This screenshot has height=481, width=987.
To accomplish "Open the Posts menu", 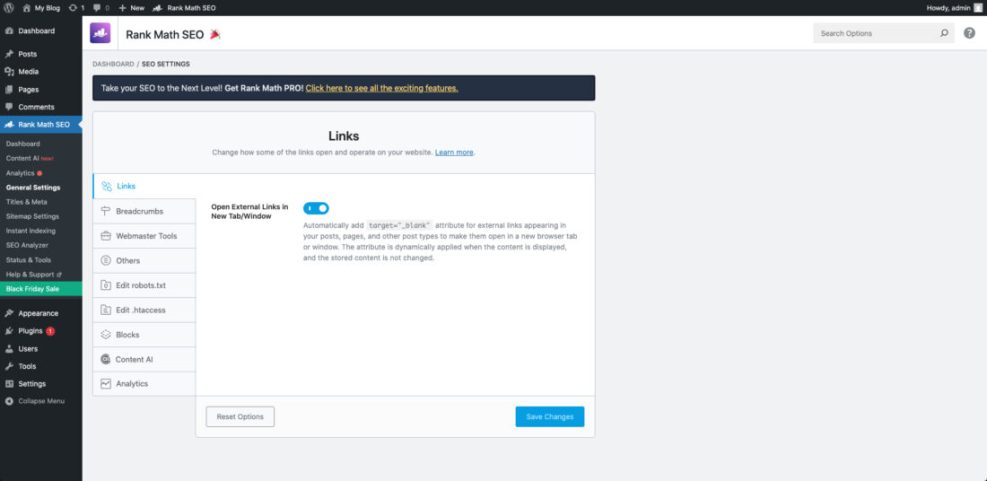I will pyautogui.click(x=41, y=54).
